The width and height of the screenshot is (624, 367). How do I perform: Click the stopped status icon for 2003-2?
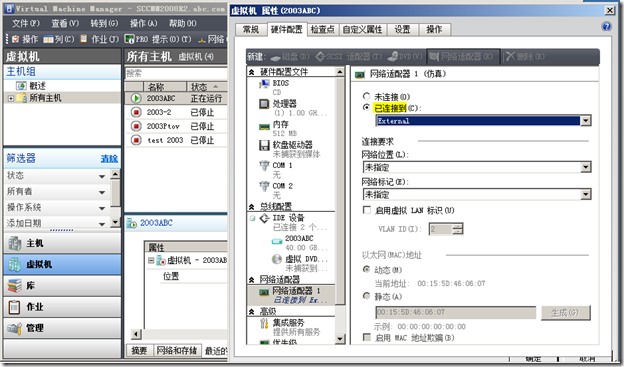(x=136, y=112)
